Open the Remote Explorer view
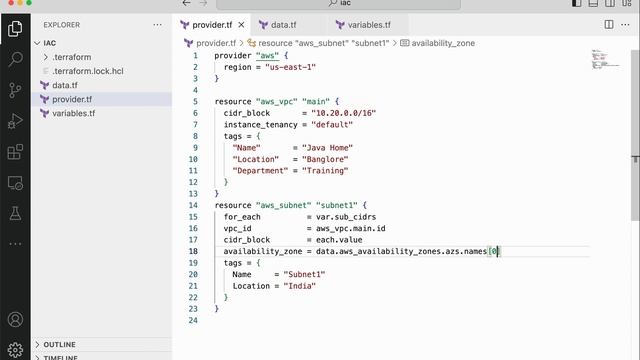 [15, 183]
